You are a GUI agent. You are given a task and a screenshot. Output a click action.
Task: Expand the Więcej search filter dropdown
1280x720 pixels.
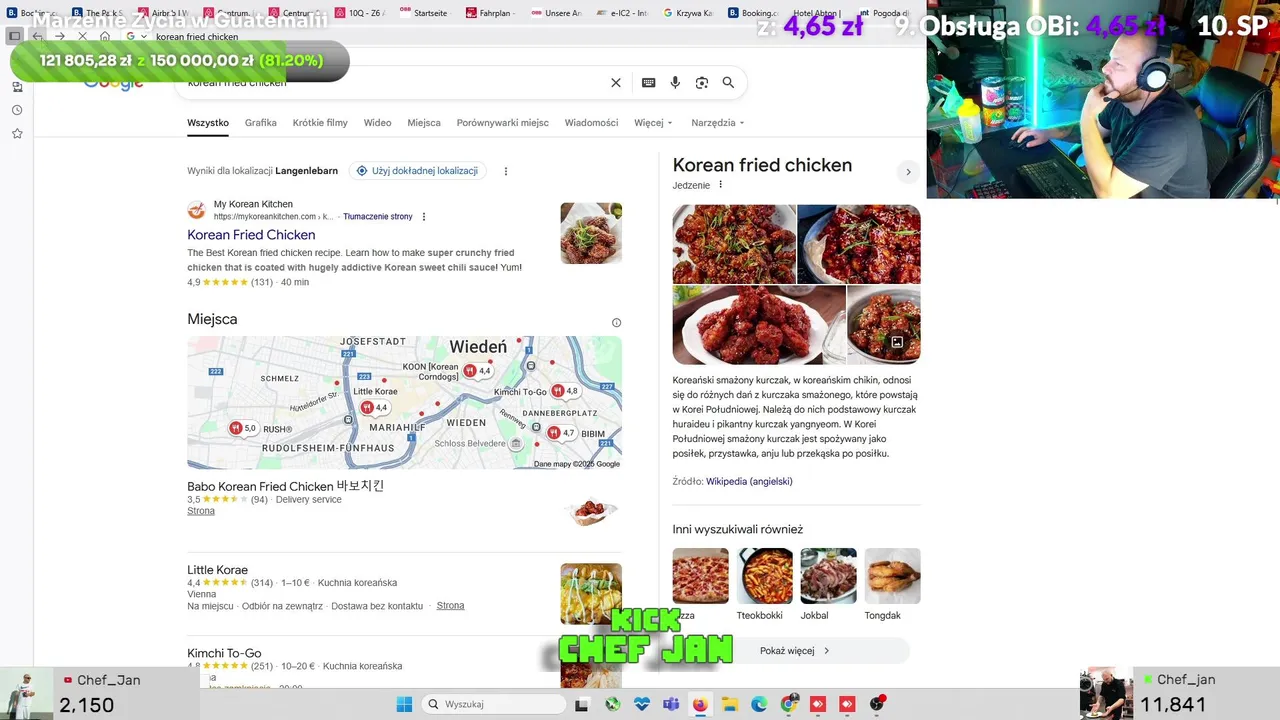(x=653, y=123)
